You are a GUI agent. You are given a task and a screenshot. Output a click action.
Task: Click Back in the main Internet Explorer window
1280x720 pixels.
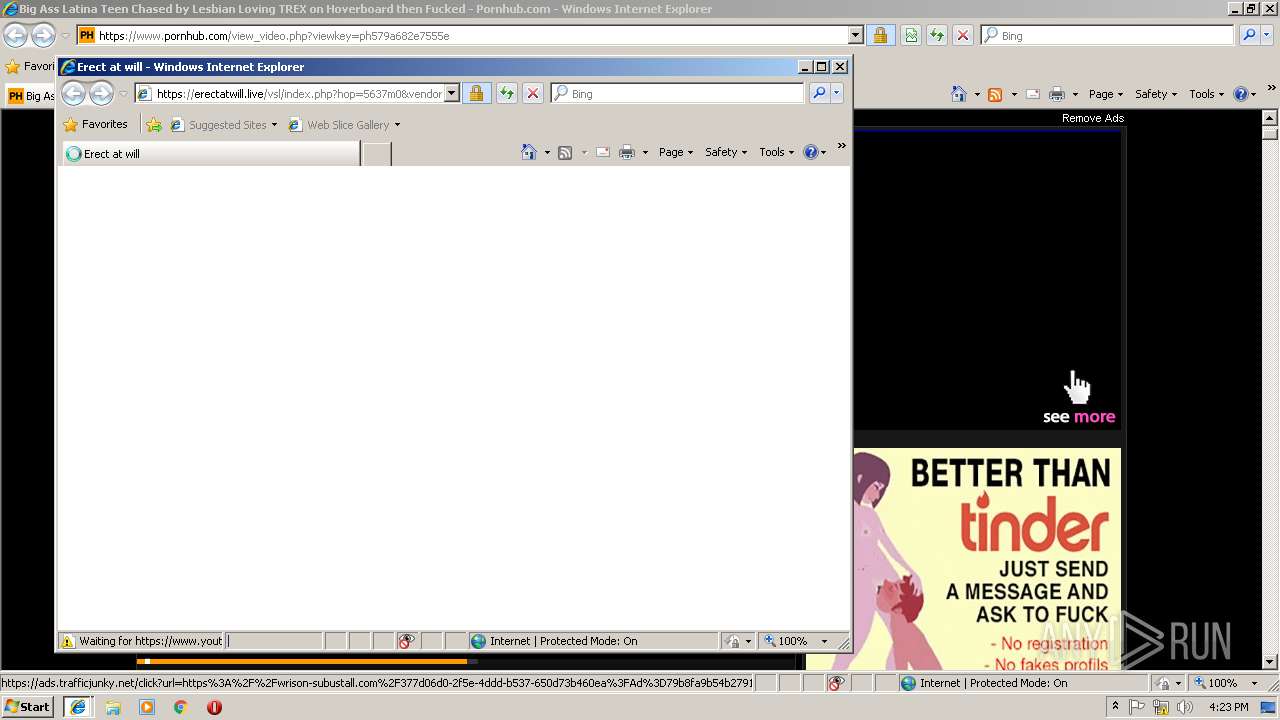[15, 35]
